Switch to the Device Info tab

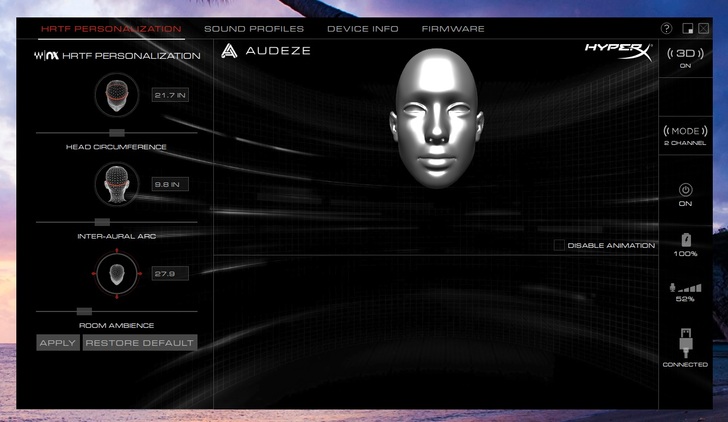pyautogui.click(x=362, y=29)
